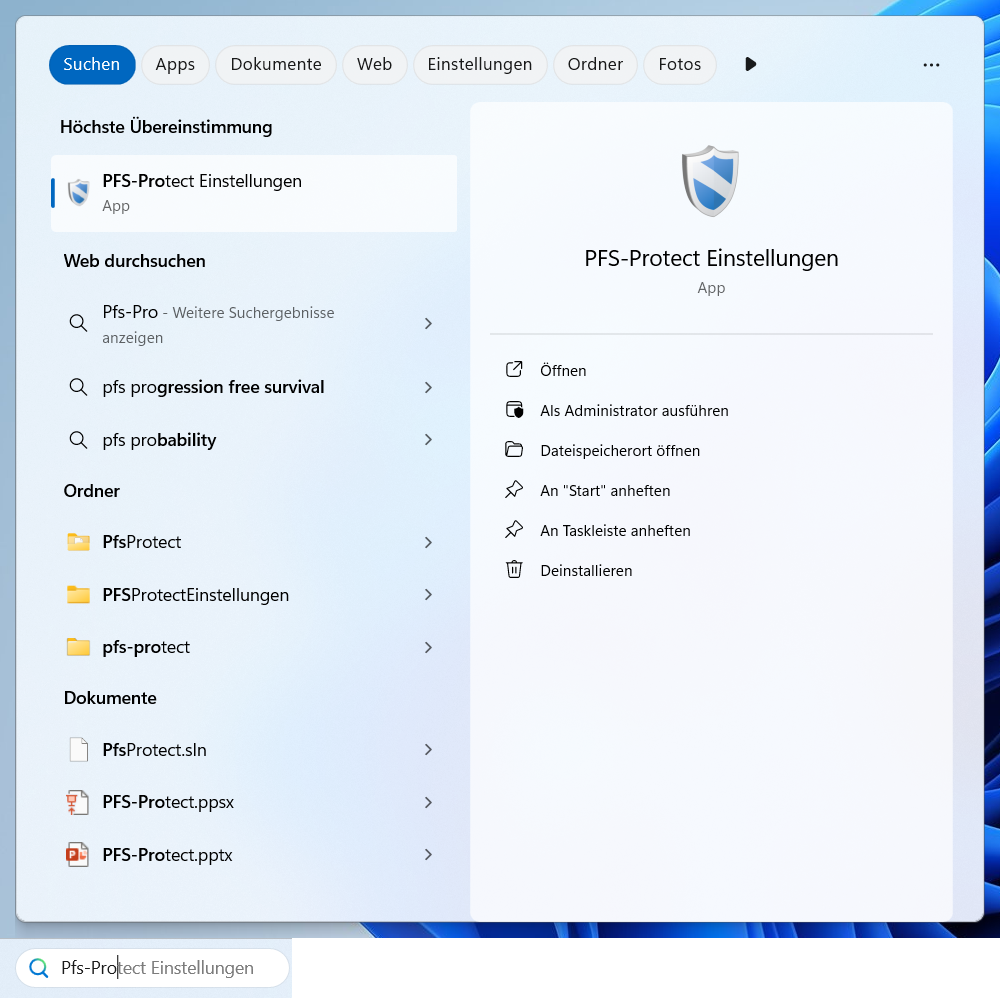Choose An "Start" anheften option
The width and height of the screenshot is (1000, 998).
(604, 490)
